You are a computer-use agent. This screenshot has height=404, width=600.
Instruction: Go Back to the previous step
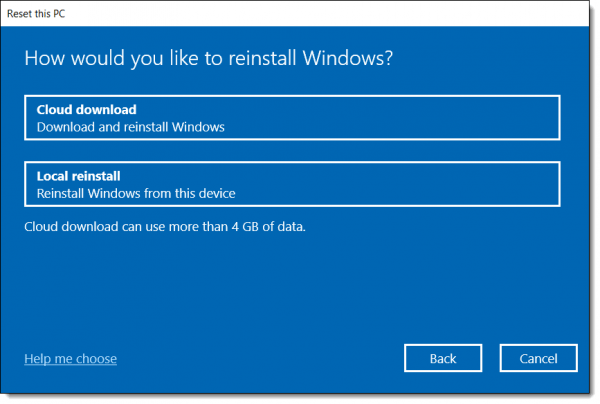[x=443, y=358]
